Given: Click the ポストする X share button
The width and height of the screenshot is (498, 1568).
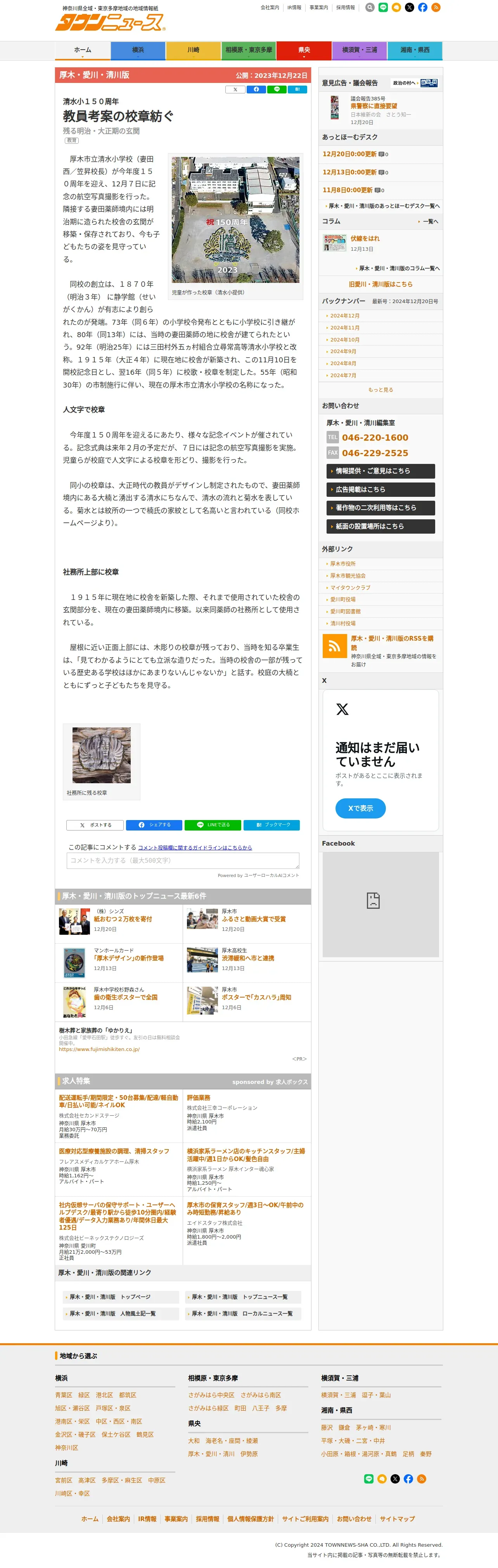Looking at the screenshot, I should coord(95,825).
